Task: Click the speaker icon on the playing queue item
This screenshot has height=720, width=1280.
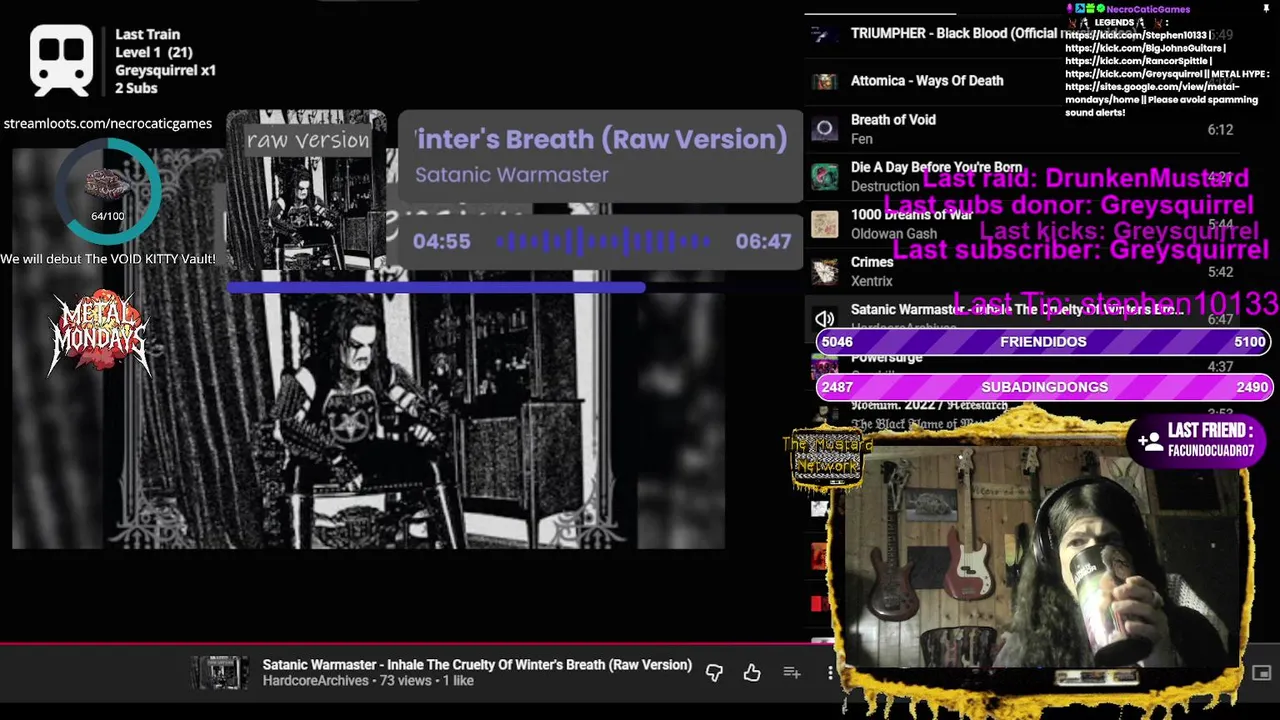Action: [x=824, y=319]
